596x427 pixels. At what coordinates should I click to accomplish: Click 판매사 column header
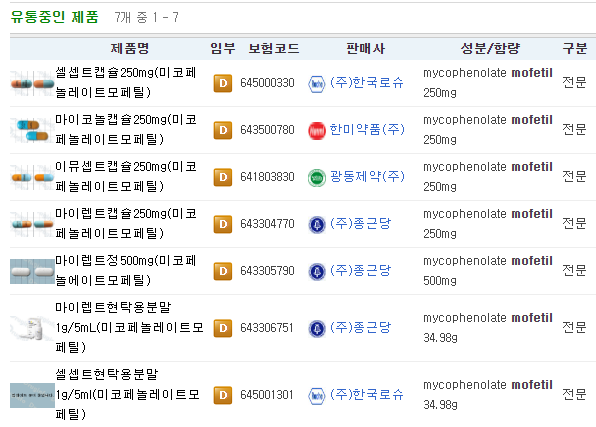tap(365, 48)
